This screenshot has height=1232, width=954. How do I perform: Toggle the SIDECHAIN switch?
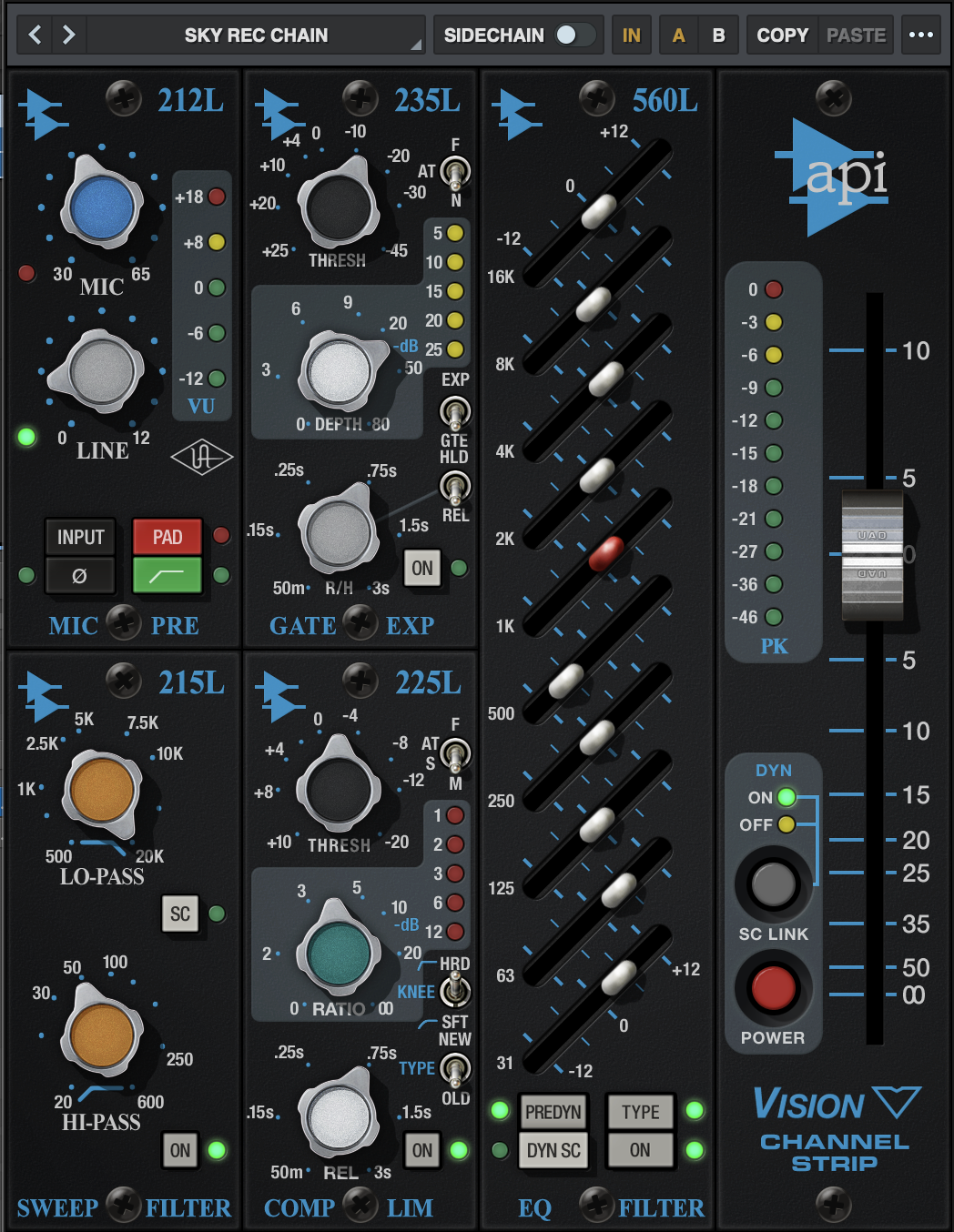574,35
